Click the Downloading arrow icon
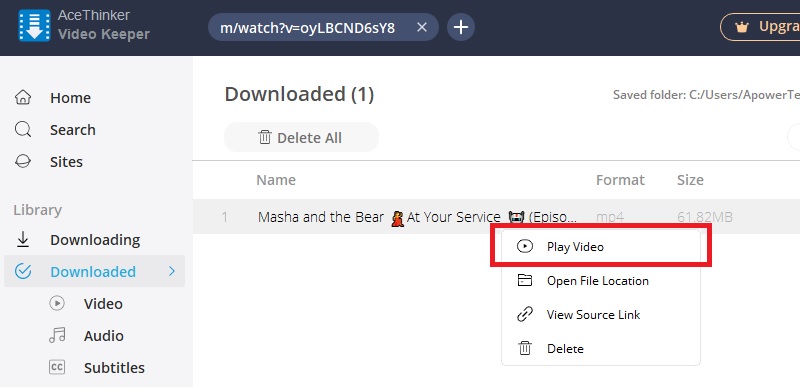The width and height of the screenshot is (800, 387). 23,240
